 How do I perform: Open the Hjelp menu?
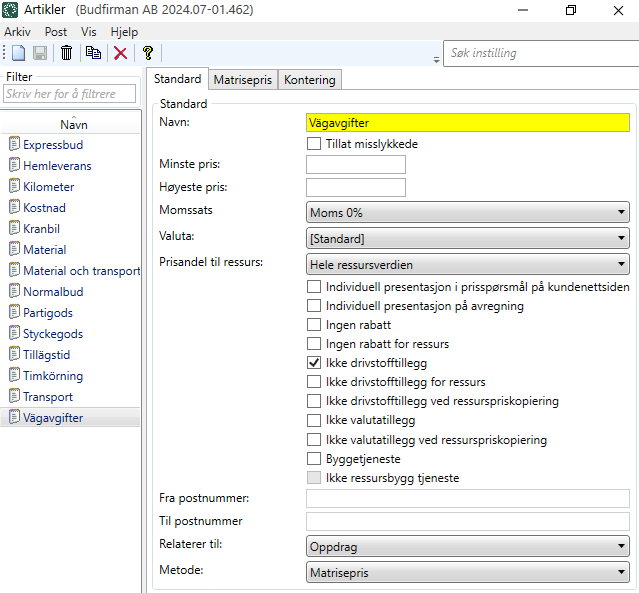point(124,32)
